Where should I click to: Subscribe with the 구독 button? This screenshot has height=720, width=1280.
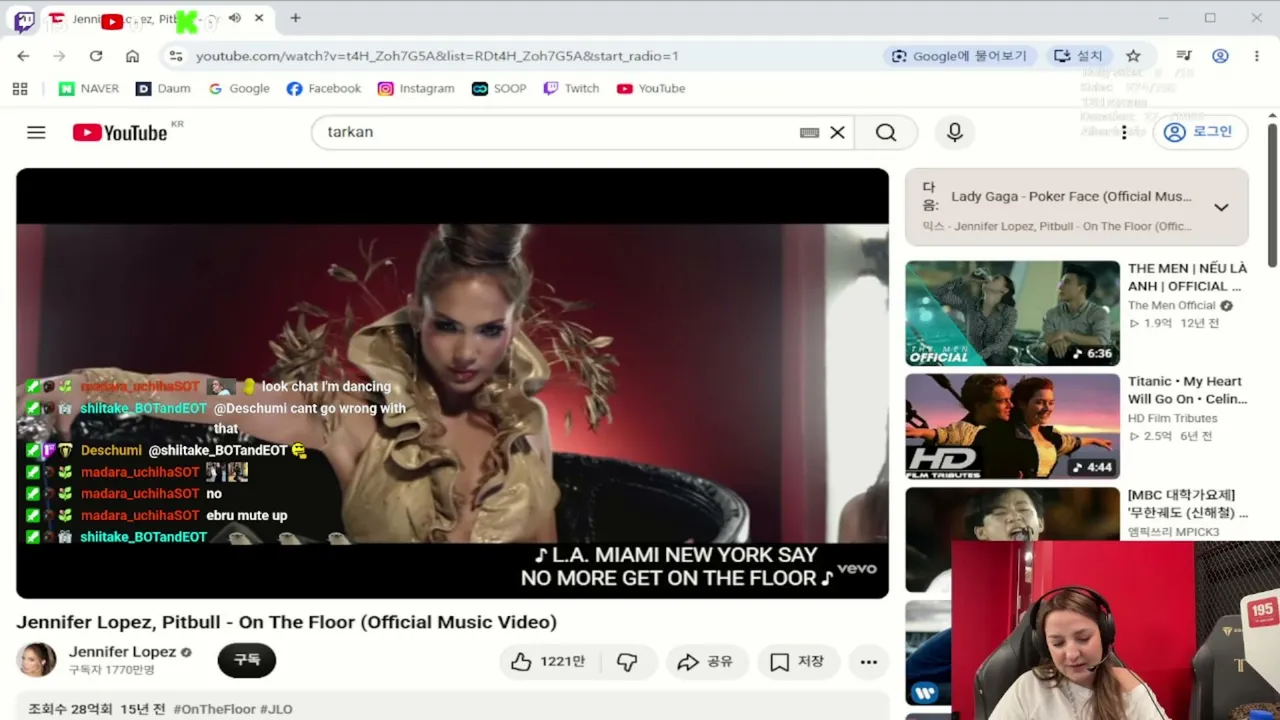[x=247, y=660]
